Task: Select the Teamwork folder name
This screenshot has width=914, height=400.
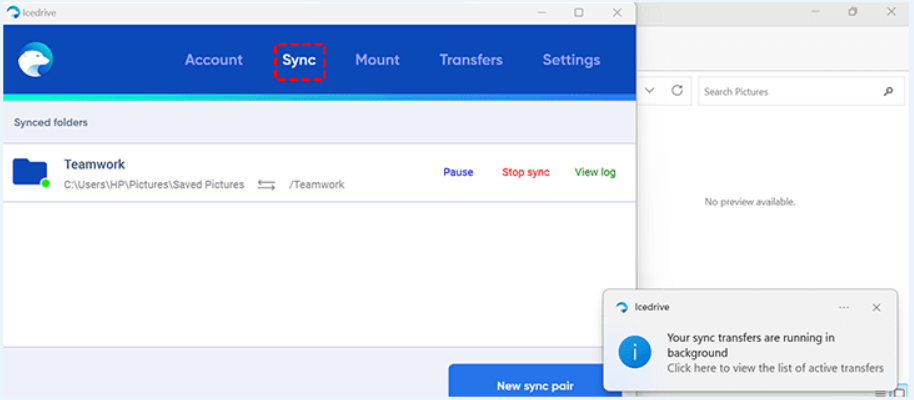Action: [94, 164]
